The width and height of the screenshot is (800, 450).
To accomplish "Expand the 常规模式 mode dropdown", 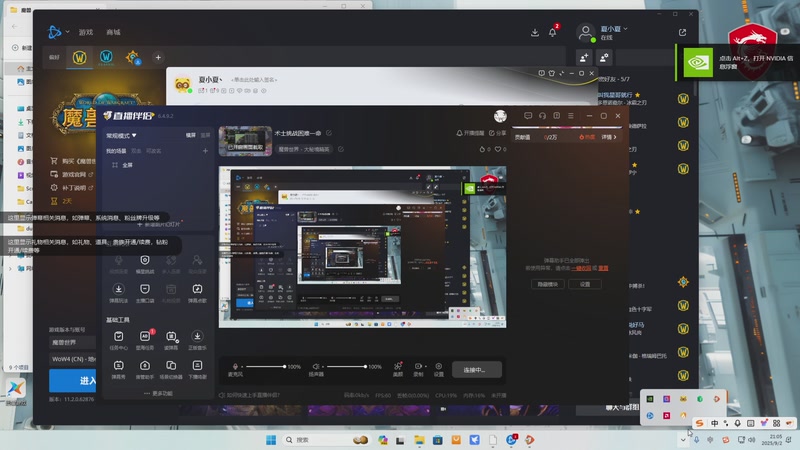I will point(121,136).
